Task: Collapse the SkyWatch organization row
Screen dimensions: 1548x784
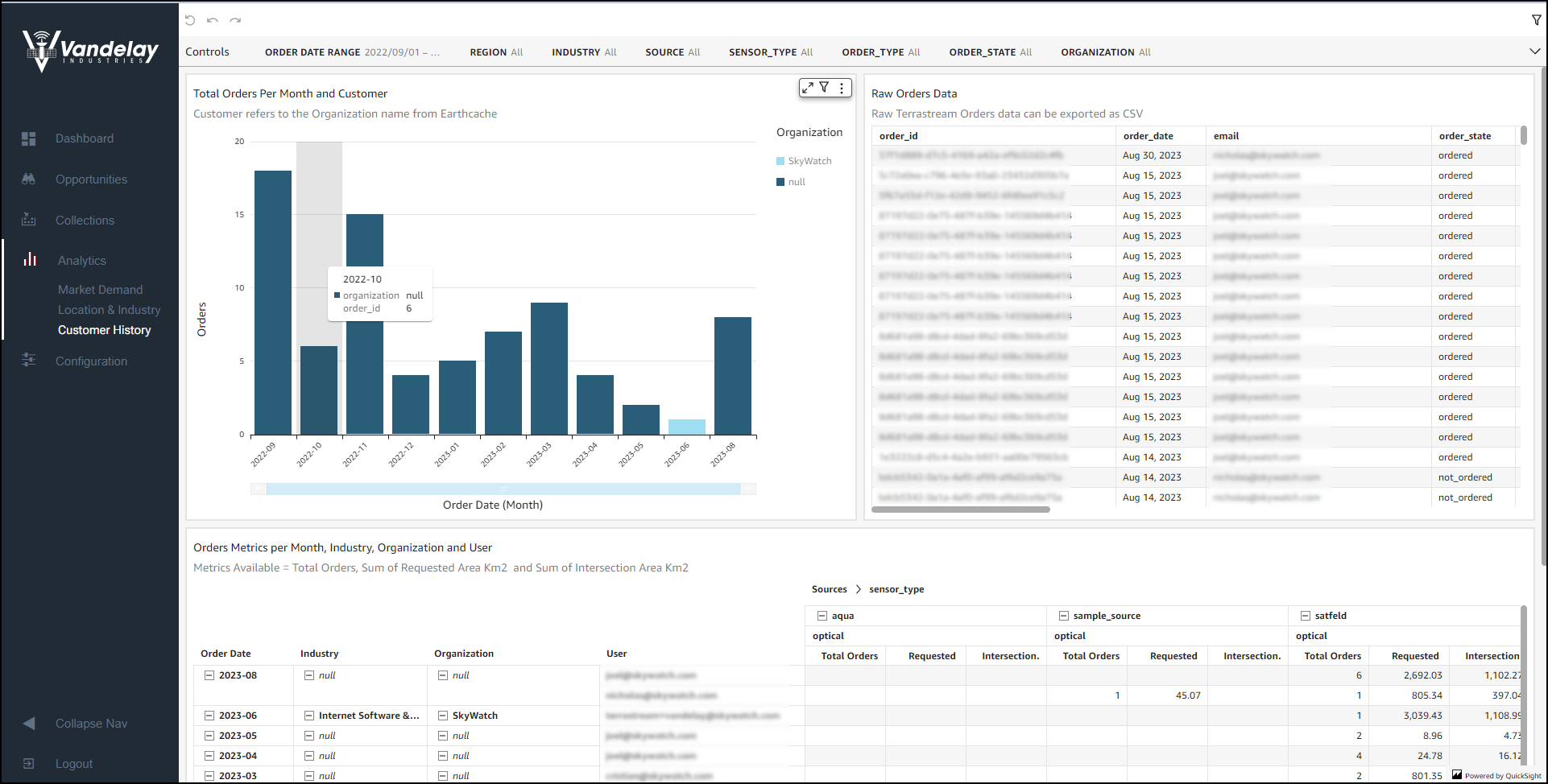Action: coord(443,716)
